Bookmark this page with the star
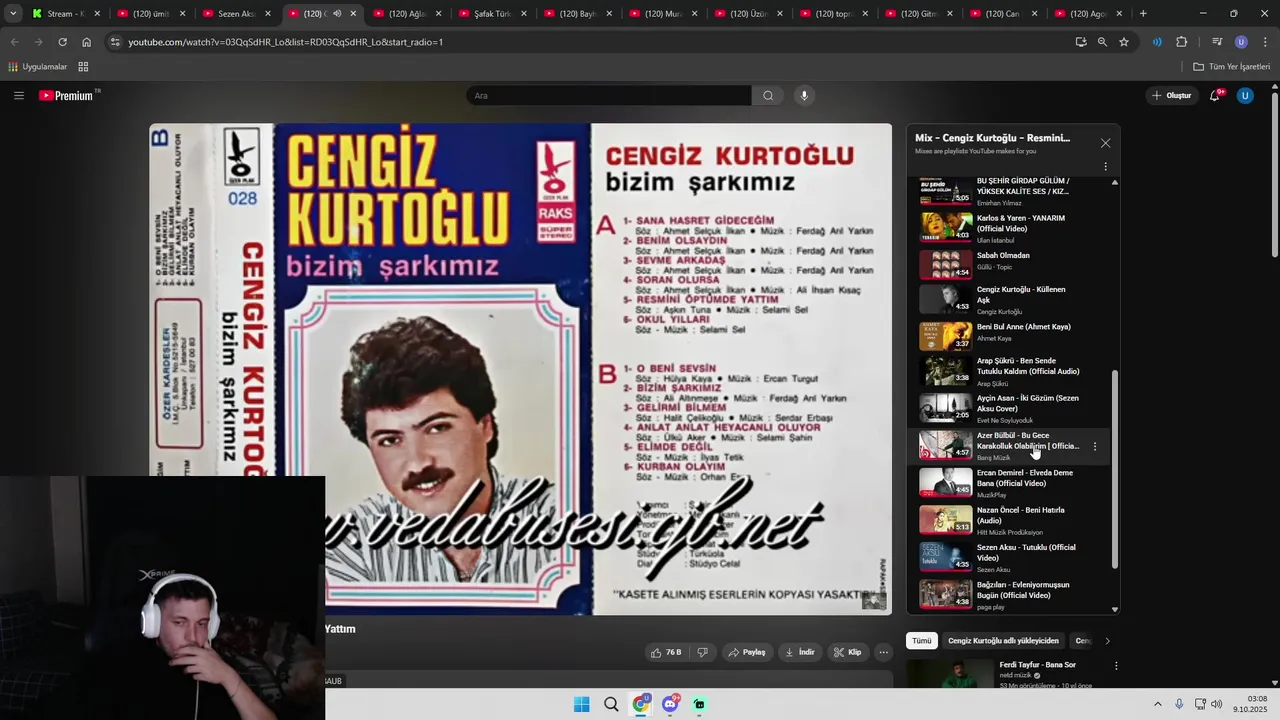 [1124, 42]
